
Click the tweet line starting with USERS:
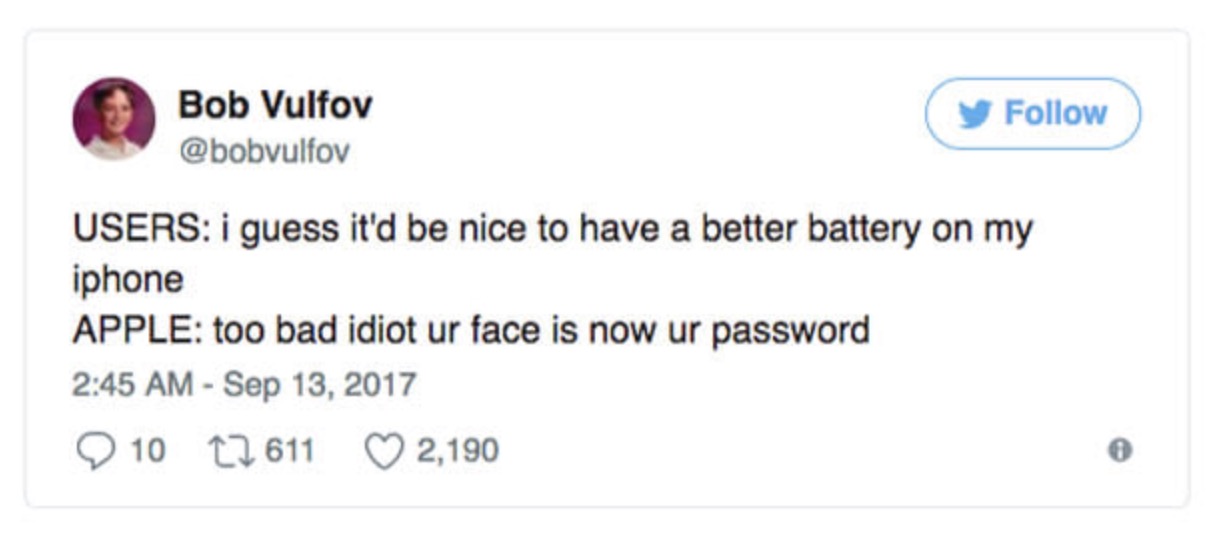click(x=551, y=229)
